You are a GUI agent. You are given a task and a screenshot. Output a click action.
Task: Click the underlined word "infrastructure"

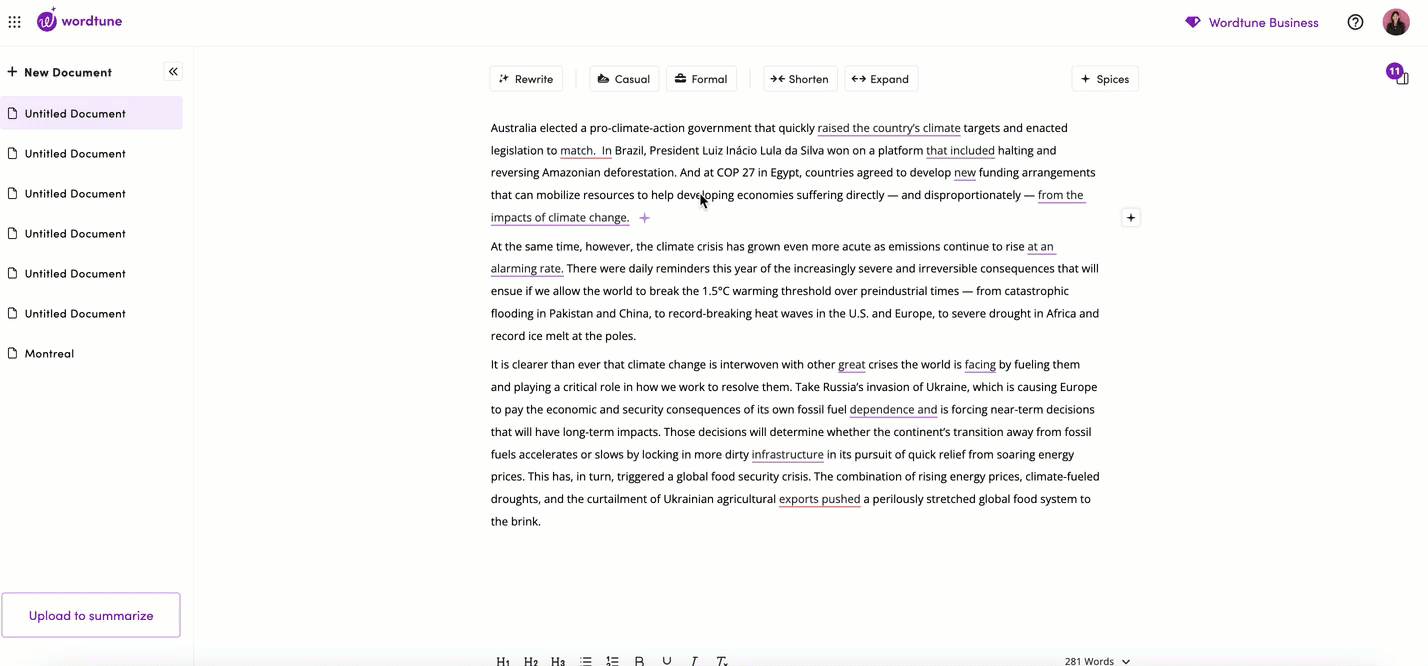coord(788,455)
